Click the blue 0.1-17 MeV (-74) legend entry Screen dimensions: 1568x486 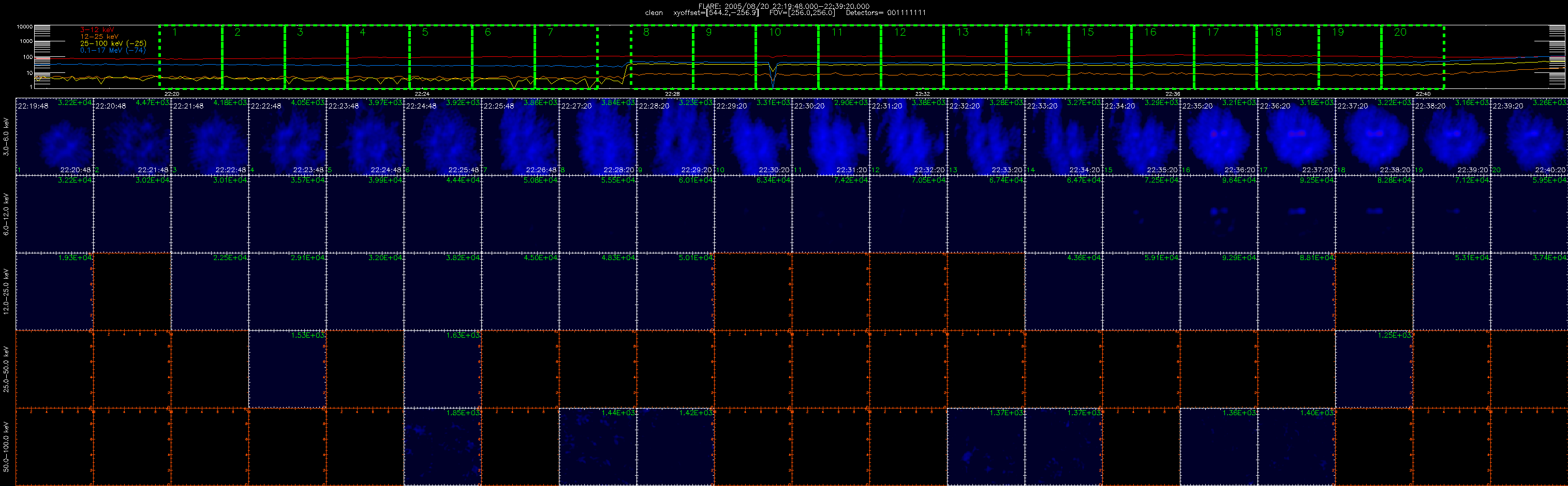(113, 51)
